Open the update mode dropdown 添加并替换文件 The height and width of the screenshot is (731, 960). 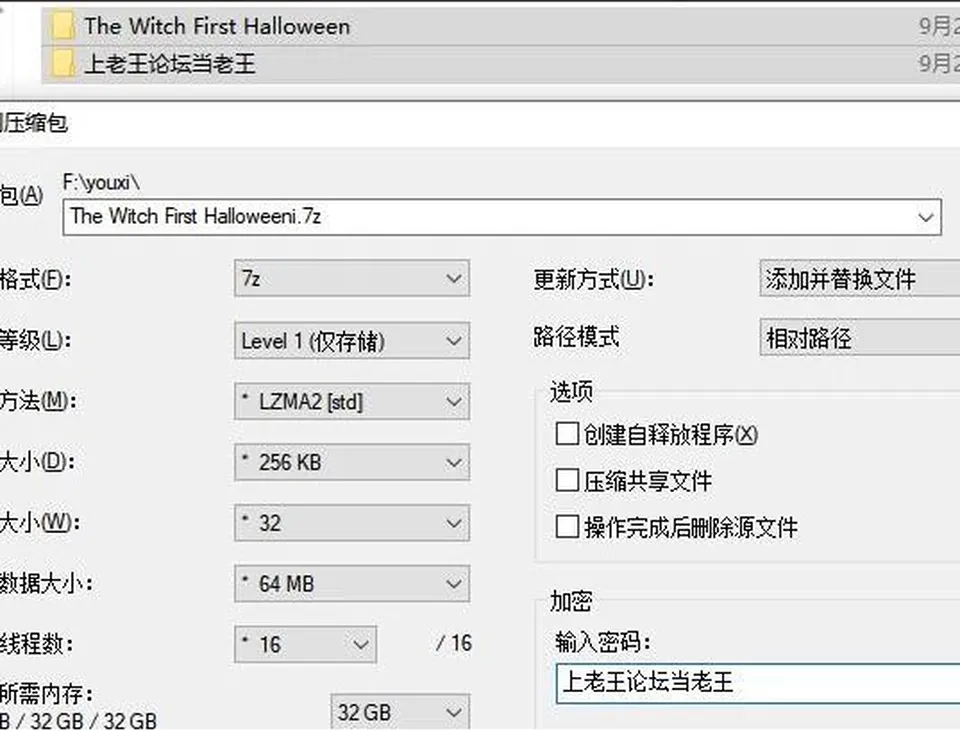click(x=860, y=279)
